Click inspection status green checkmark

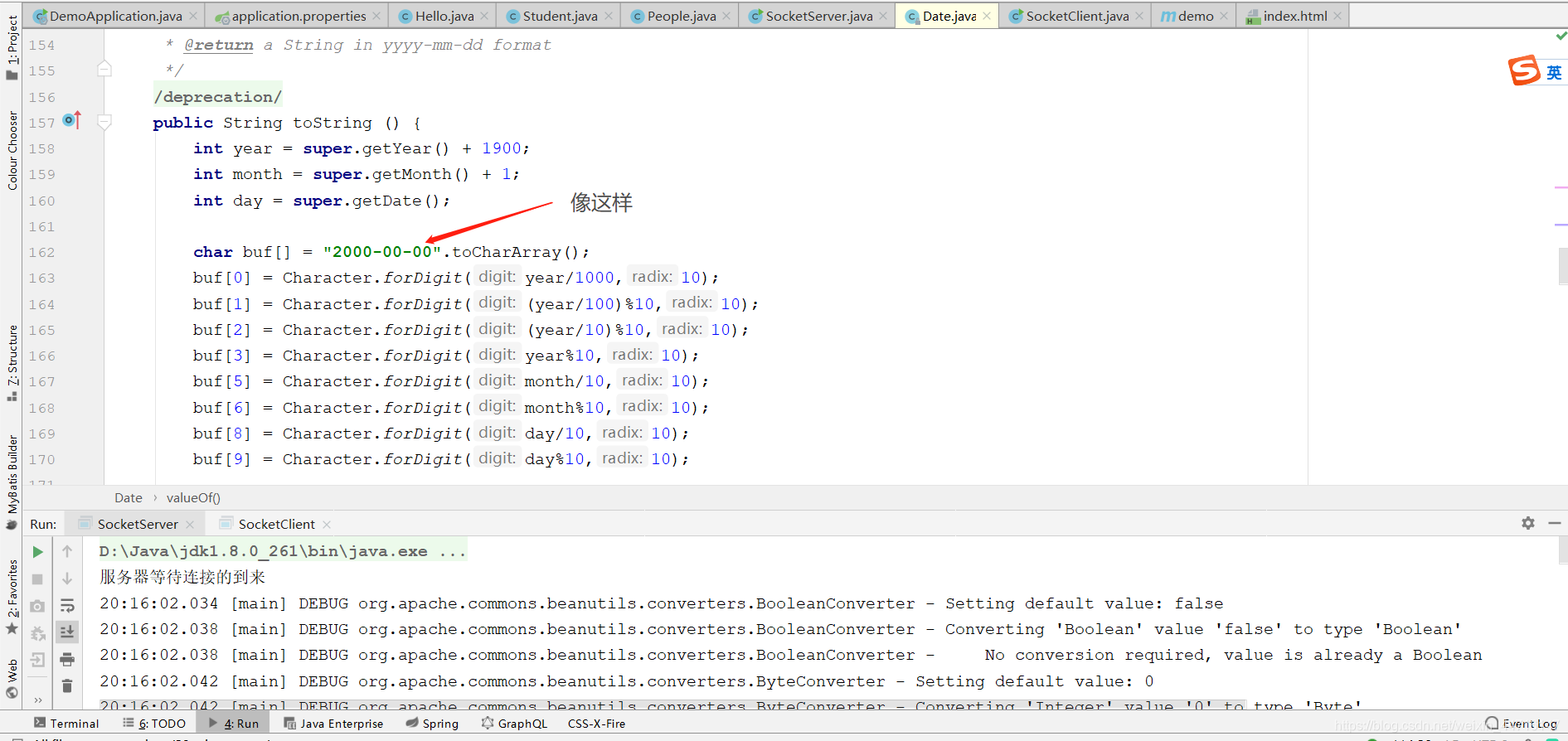coord(1561,36)
